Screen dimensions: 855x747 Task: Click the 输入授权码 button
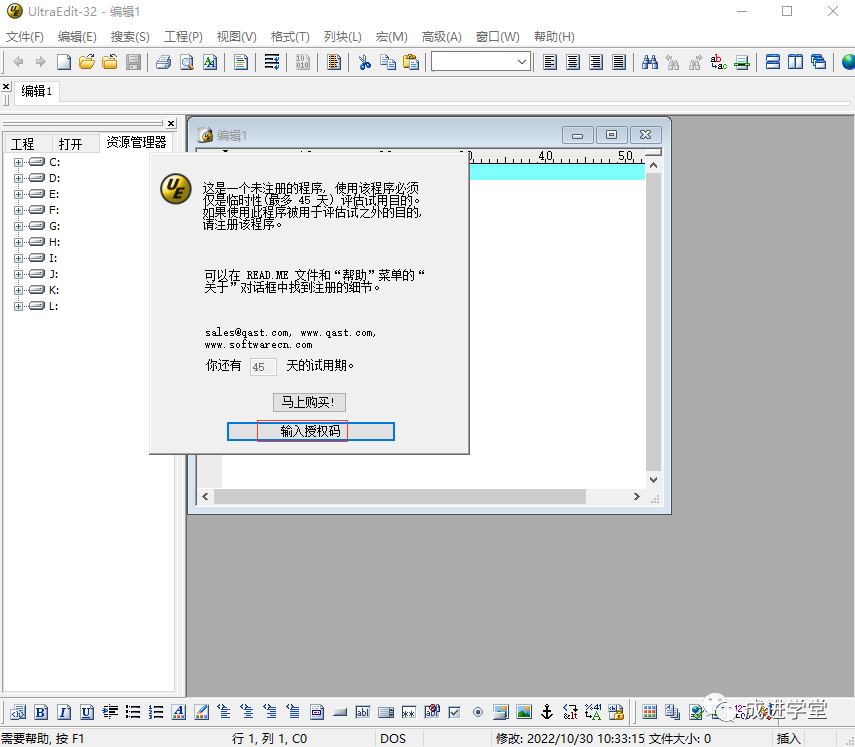tap(310, 431)
